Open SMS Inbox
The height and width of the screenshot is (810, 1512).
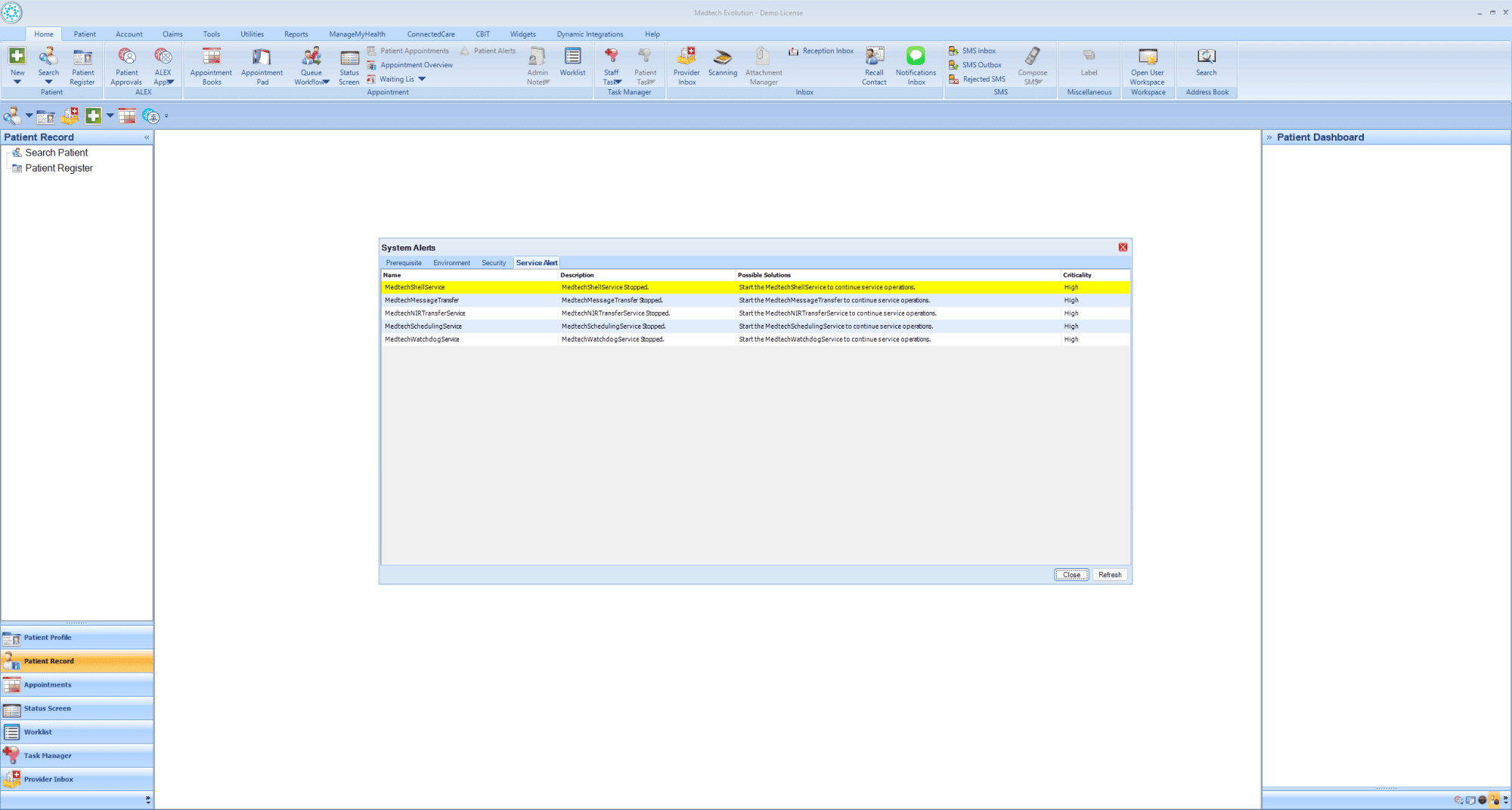973,51
